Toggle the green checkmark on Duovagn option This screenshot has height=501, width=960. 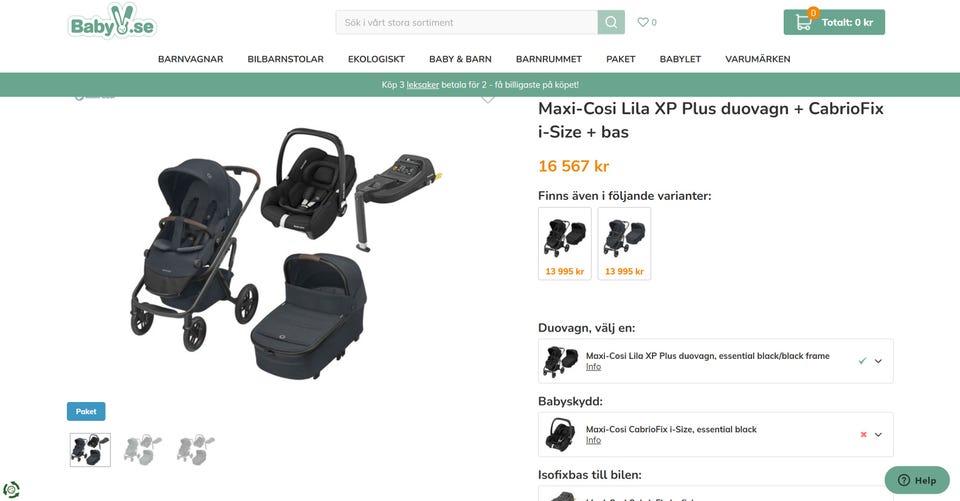pos(862,361)
